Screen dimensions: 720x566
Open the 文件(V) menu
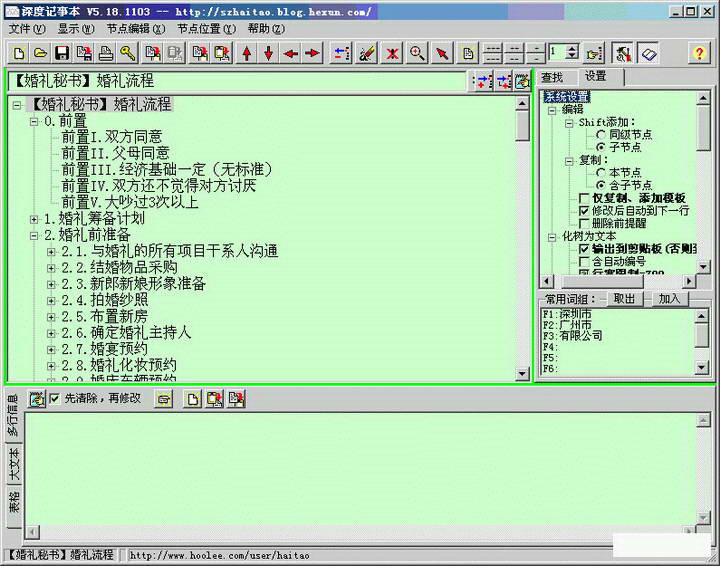(27, 29)
